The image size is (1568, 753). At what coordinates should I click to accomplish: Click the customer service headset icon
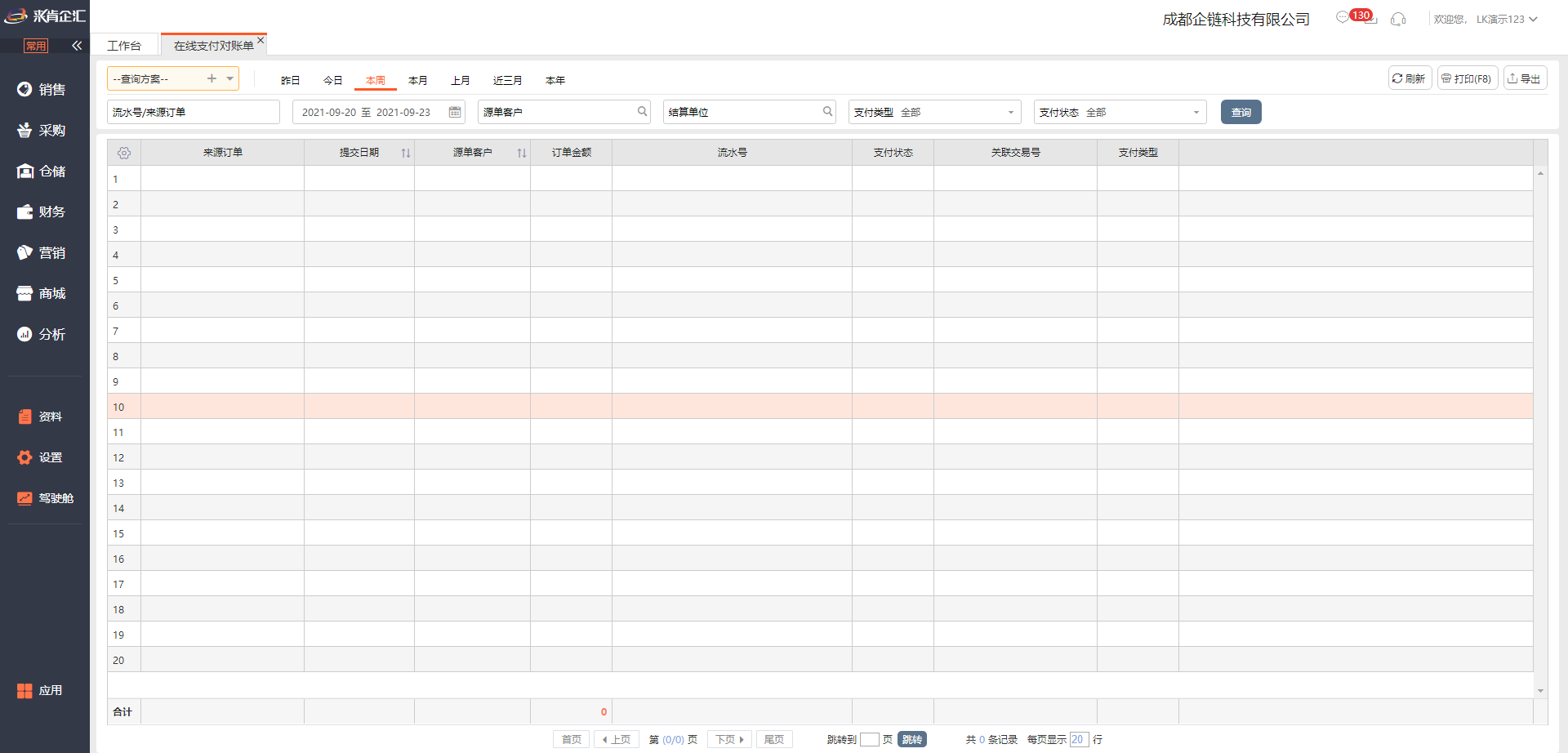point(1398,19)
